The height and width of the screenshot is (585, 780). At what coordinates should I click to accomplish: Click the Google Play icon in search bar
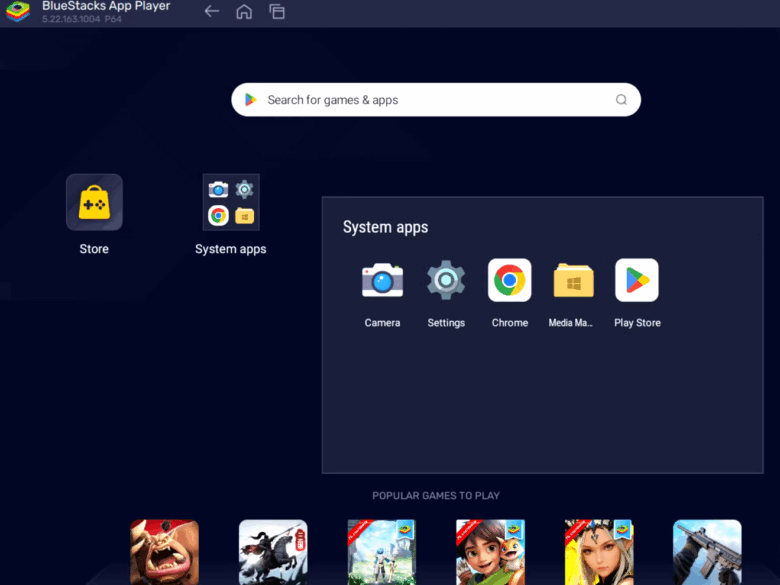pos(251,100)
